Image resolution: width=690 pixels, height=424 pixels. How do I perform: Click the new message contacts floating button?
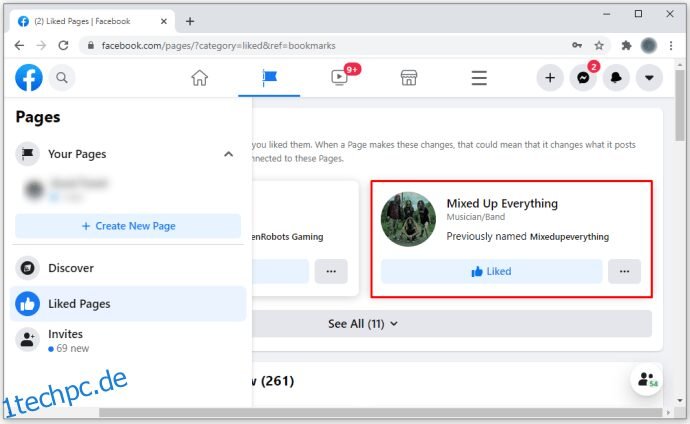coord(646,379)
